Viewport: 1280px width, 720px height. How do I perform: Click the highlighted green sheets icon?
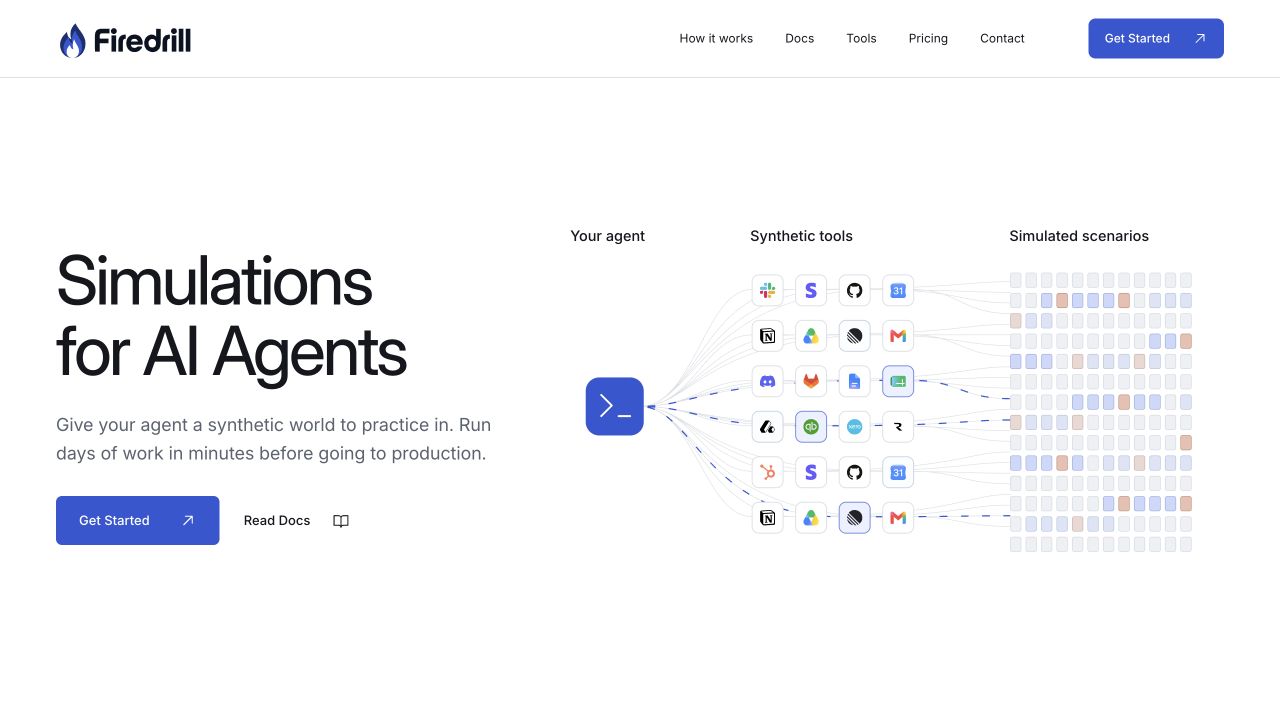pyautogui.click(x=898, y=381)
